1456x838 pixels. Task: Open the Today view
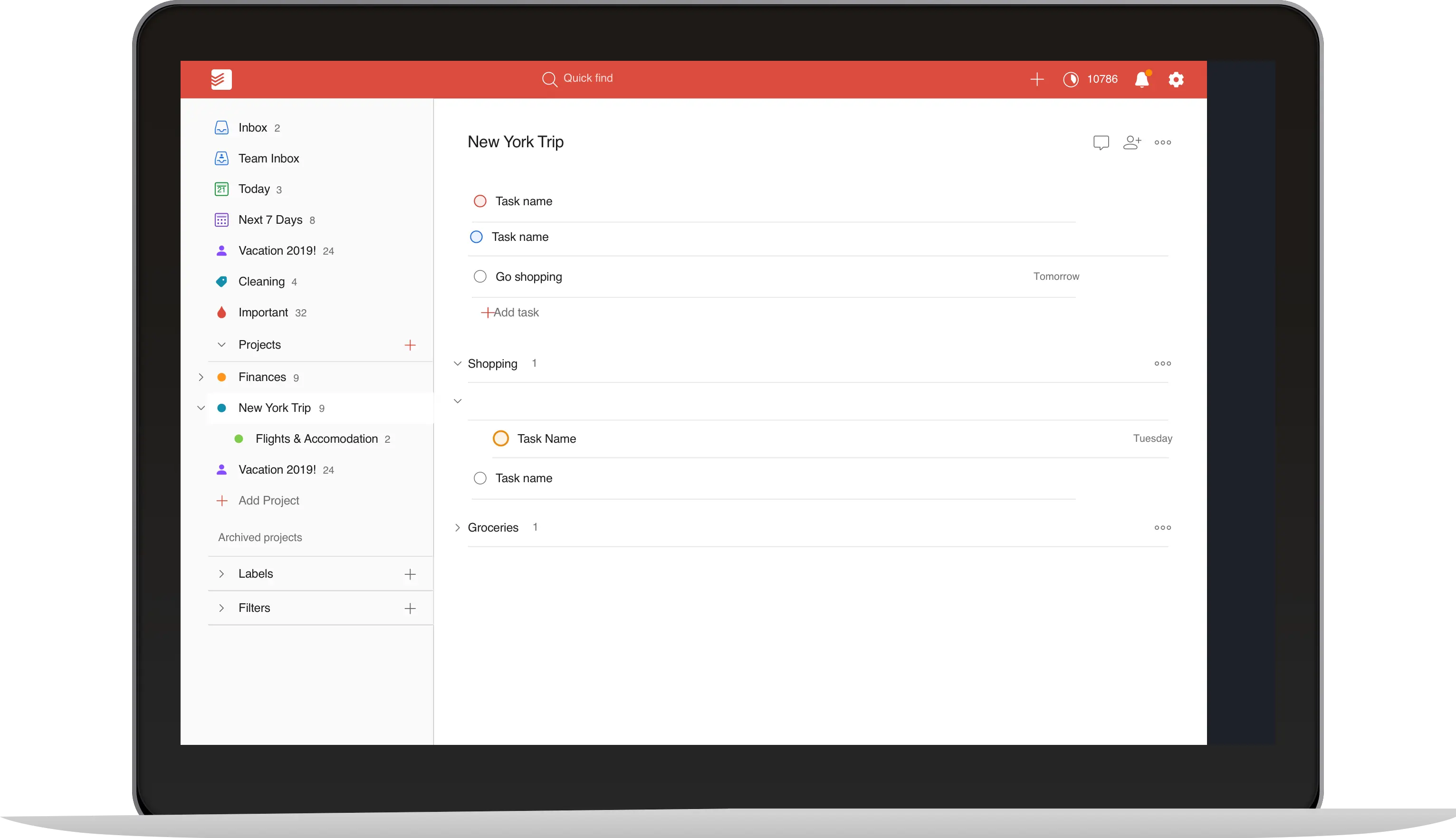pos(253,189)
